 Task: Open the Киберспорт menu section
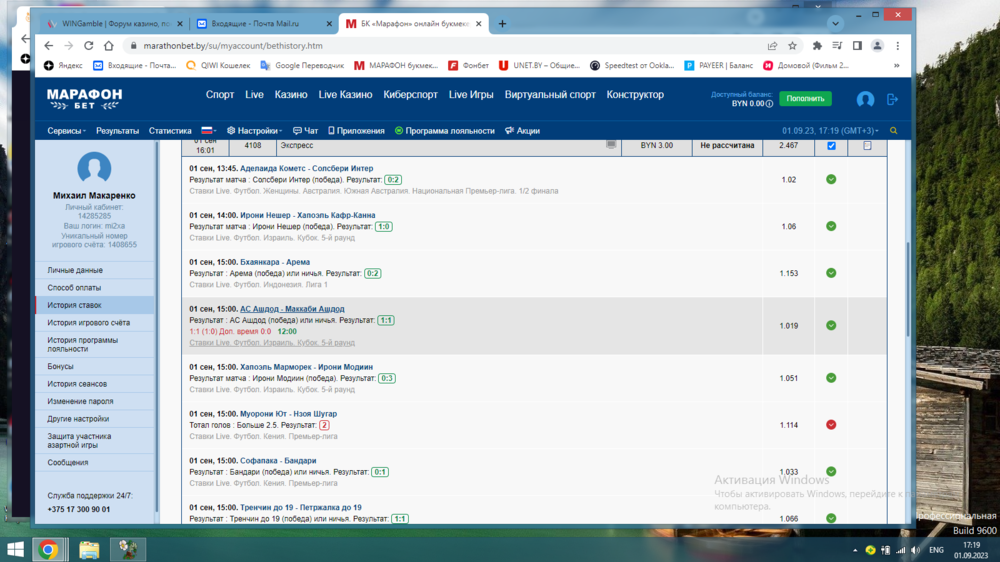point(410,95)
